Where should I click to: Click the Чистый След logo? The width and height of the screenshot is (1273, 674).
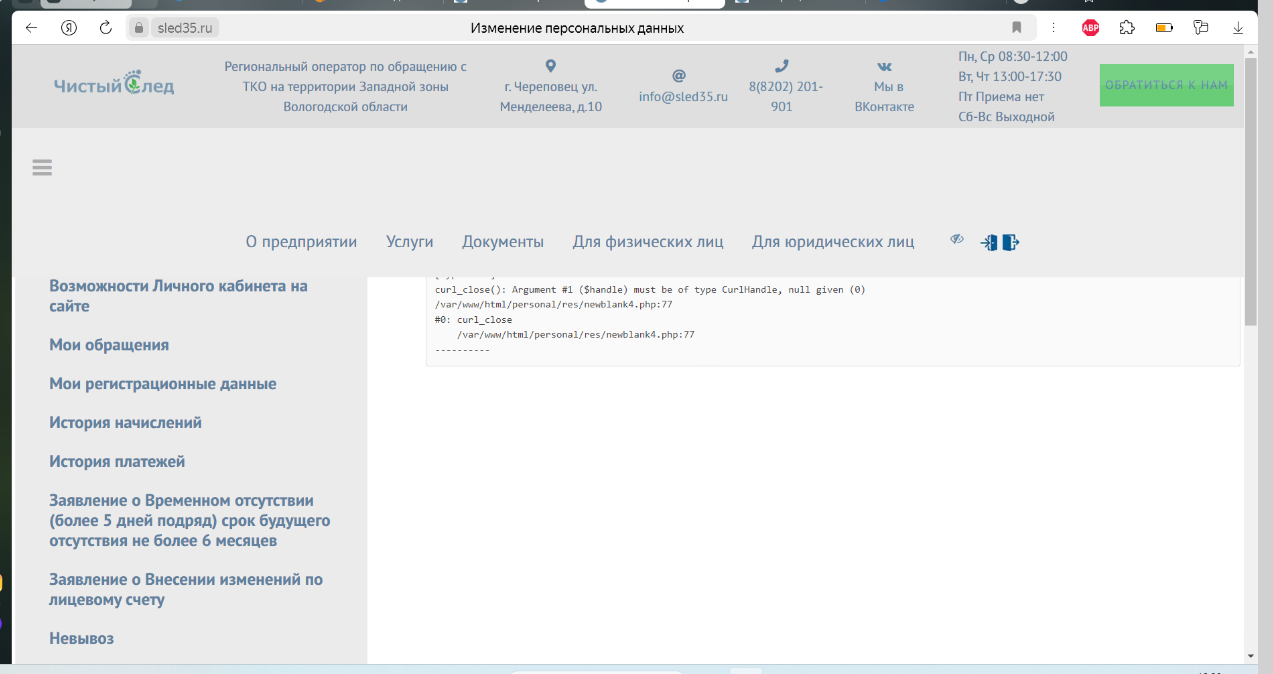114,86
